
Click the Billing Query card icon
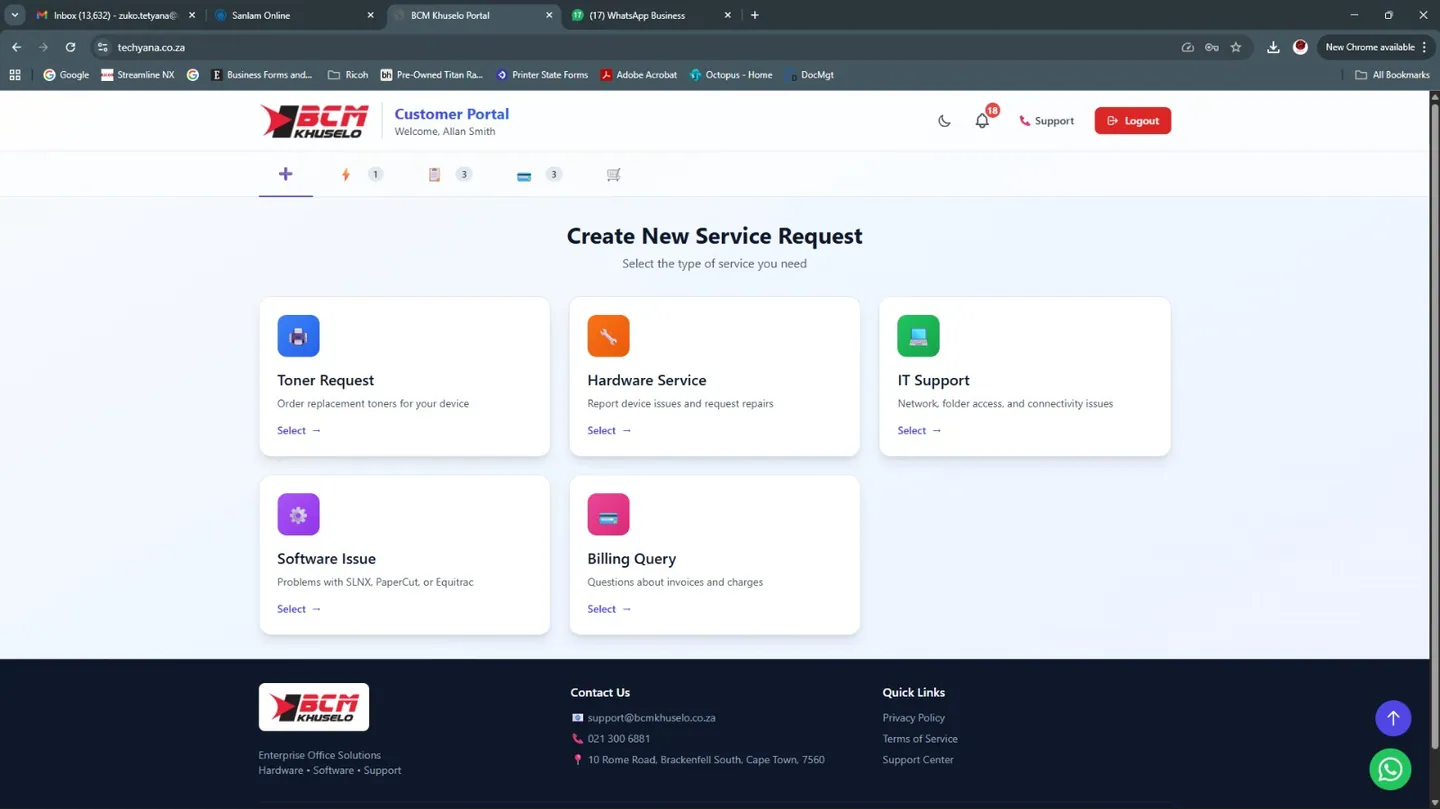[x=608, y=514]
